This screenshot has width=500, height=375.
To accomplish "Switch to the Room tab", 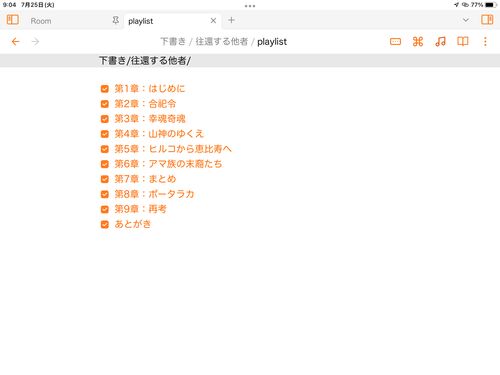I will (x=41, y=21).
